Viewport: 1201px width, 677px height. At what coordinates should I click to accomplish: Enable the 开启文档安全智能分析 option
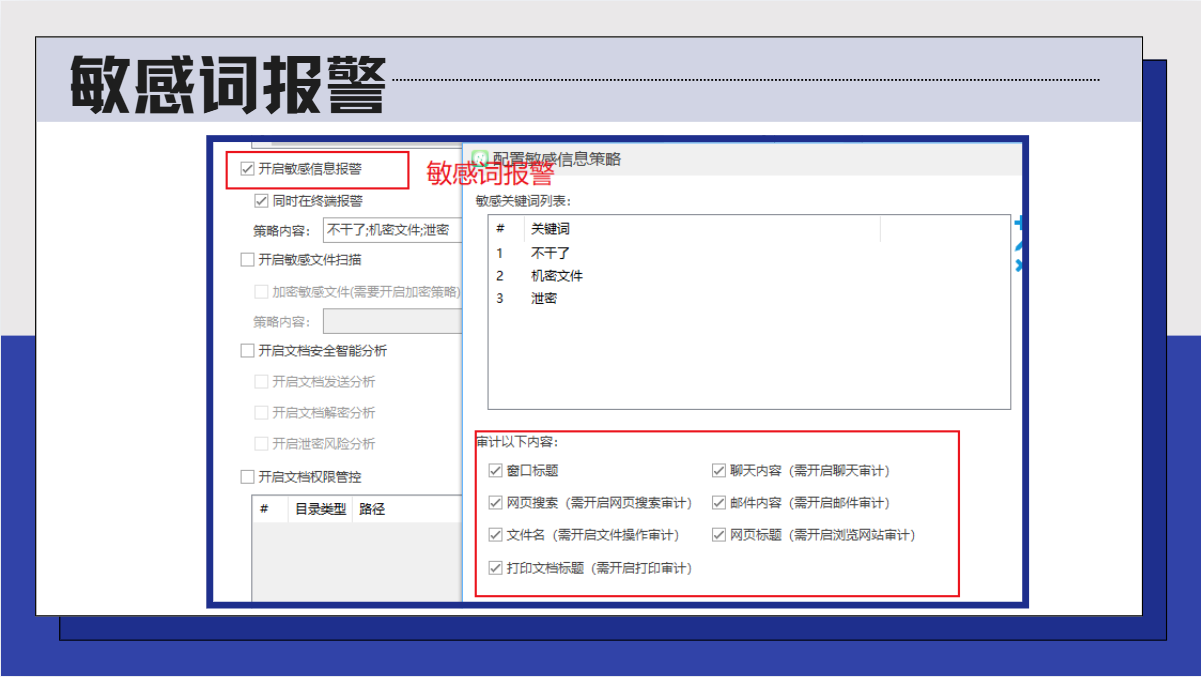pyautogui.click(x=248, y=351)
